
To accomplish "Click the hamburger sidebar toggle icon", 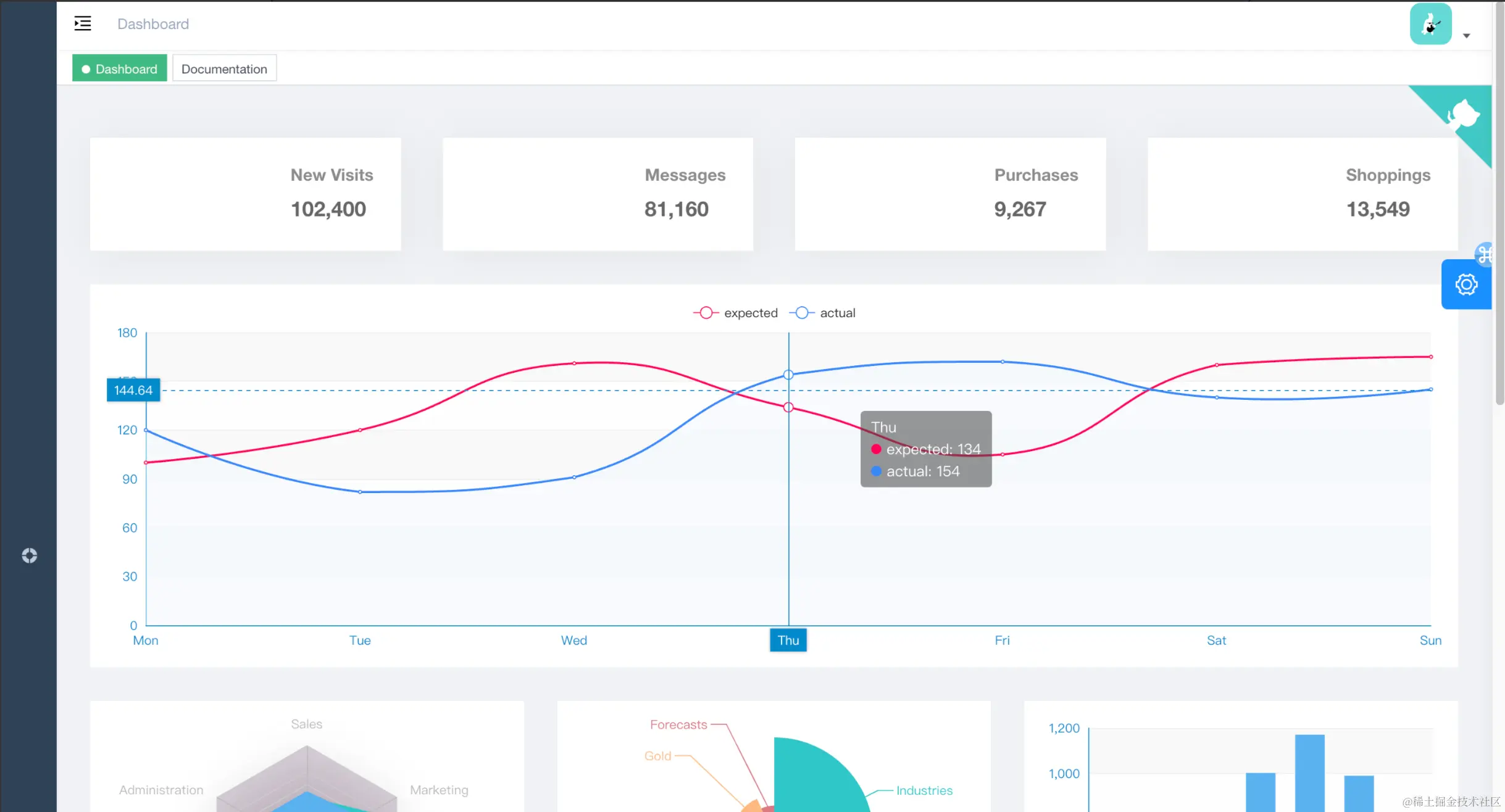I will click(83, 23).
